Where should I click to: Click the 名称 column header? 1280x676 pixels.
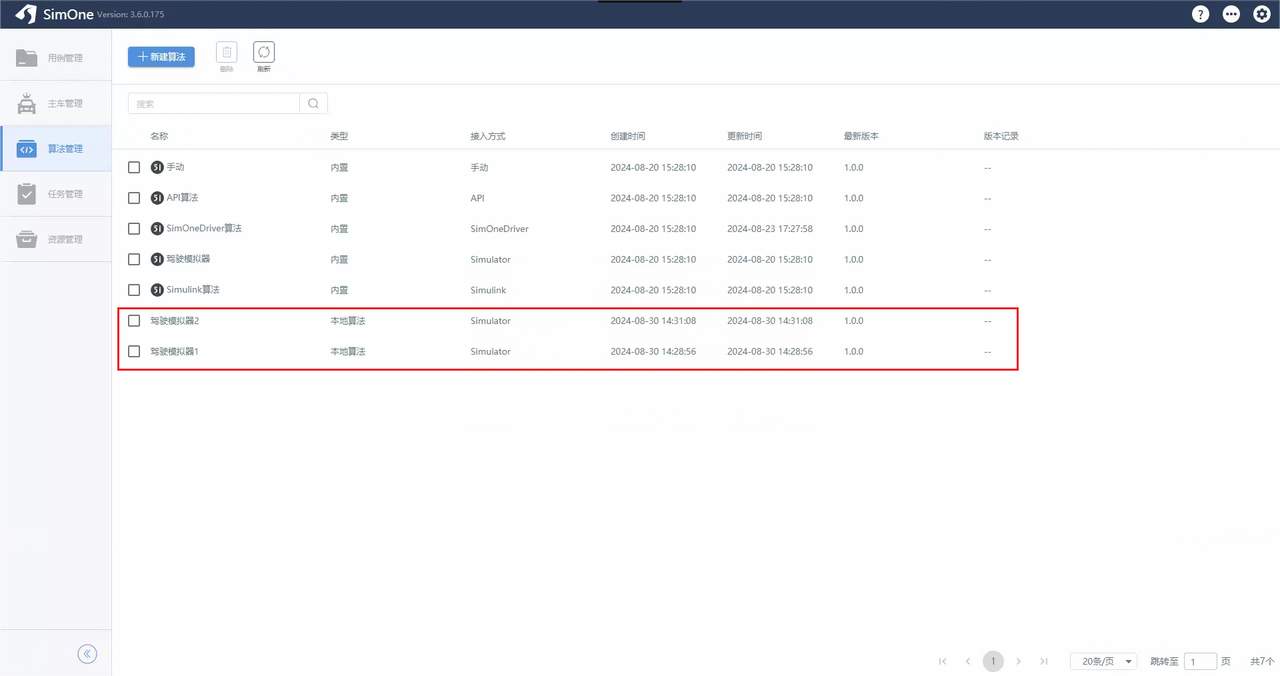pyautogui.click(x=159, y=136)
